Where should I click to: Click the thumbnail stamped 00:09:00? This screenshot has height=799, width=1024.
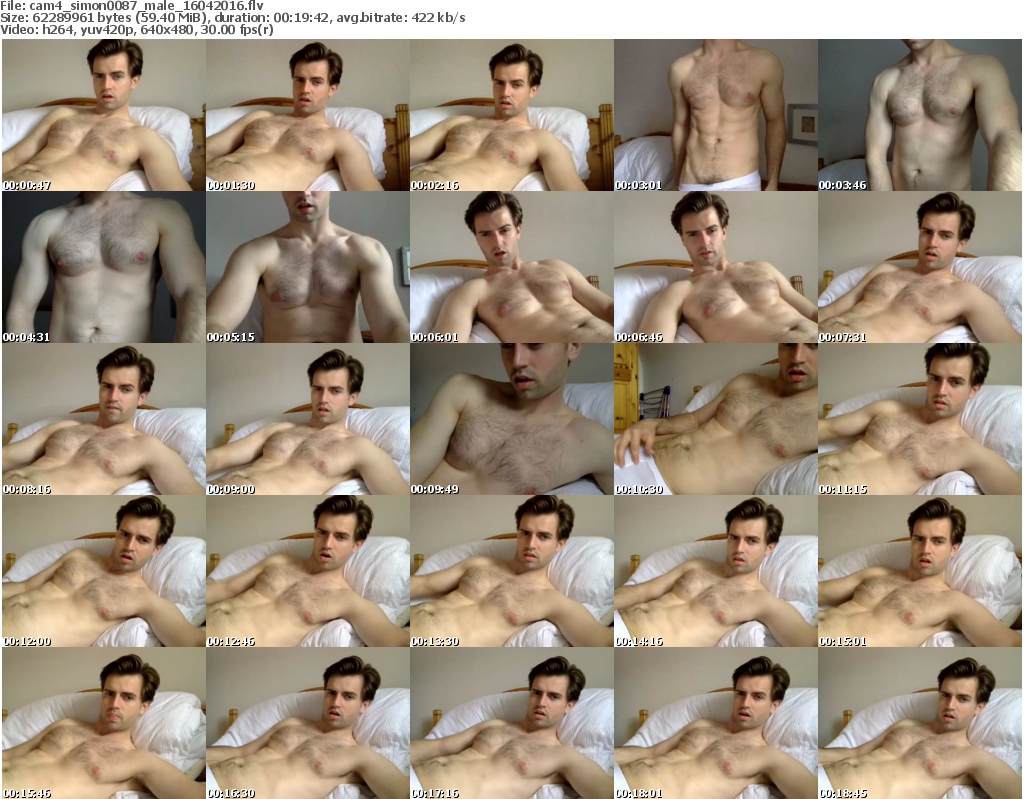308,419
